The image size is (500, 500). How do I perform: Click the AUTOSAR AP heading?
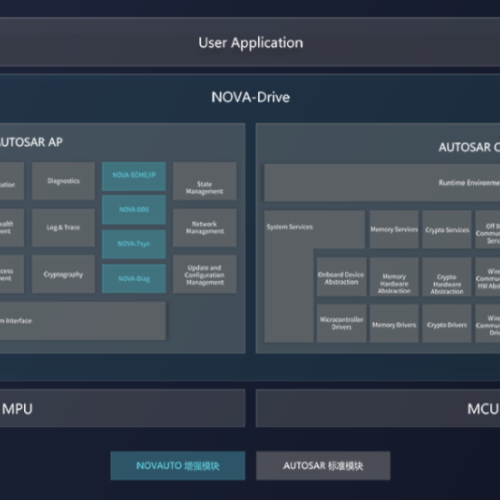pos(31,142)
